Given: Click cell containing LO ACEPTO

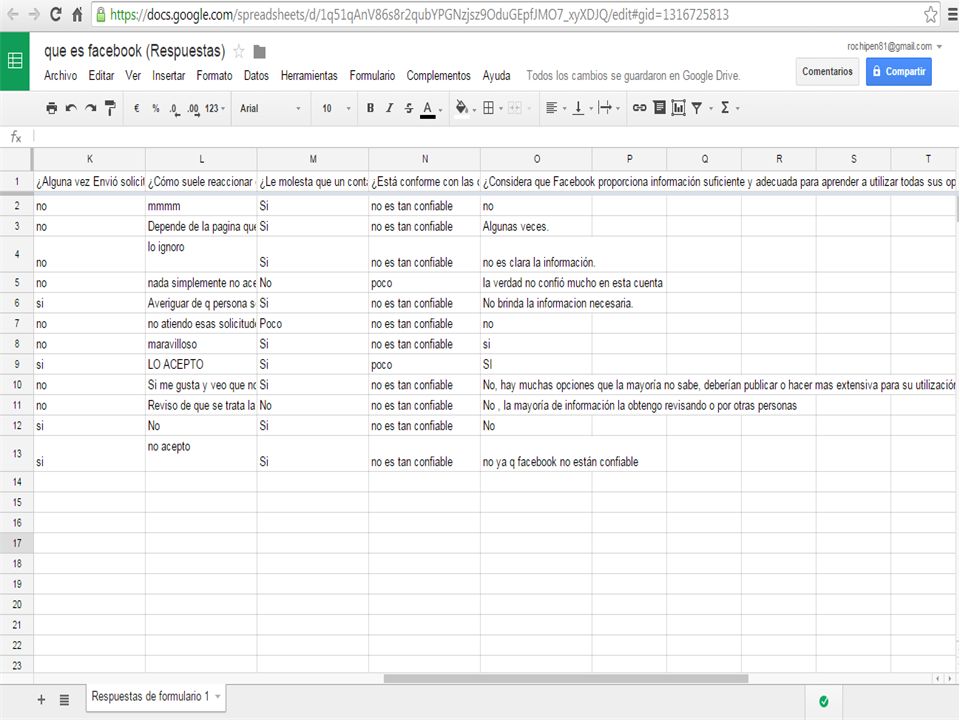Looking at the screenshot, I should tap(201, 364).
